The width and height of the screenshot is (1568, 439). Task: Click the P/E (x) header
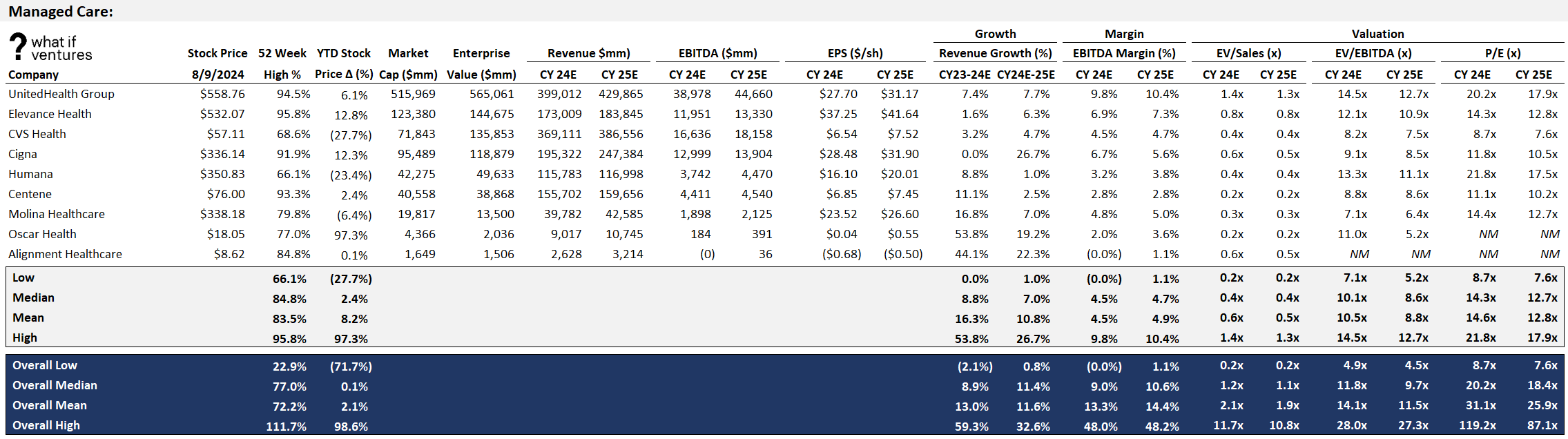1502,53
